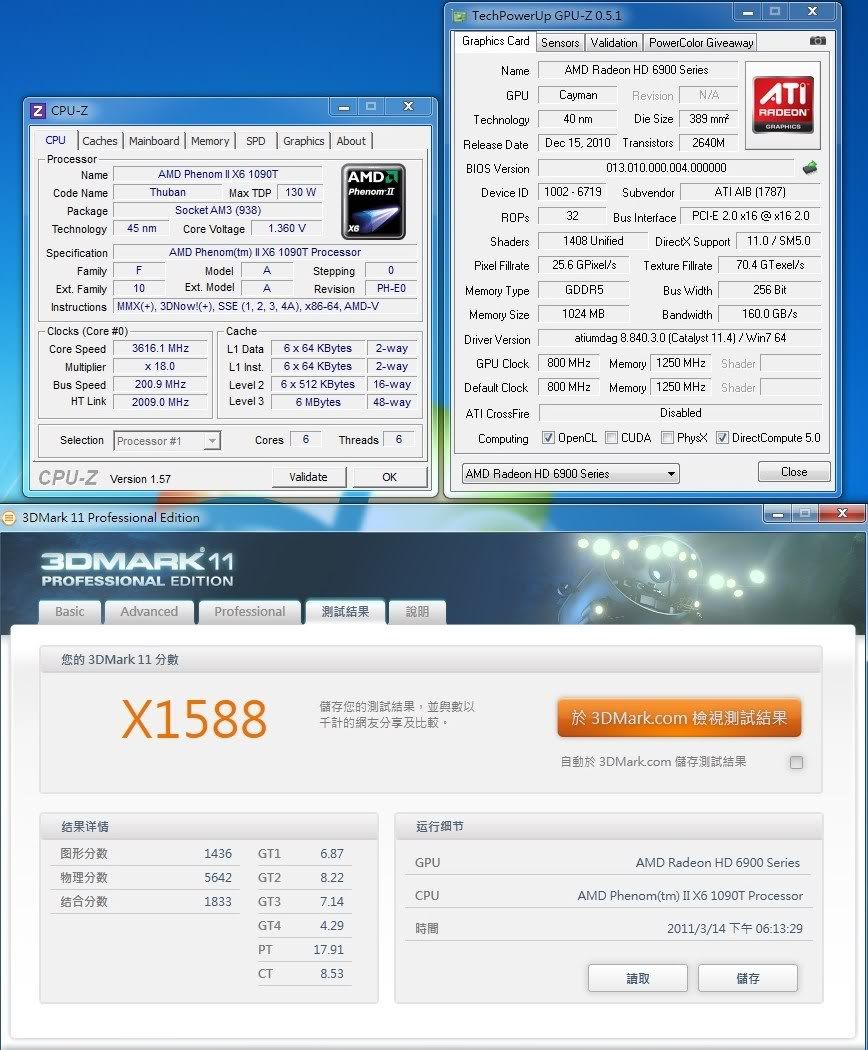Click the Bus Speed 200.9 MHz value

(x=160, y=384)
